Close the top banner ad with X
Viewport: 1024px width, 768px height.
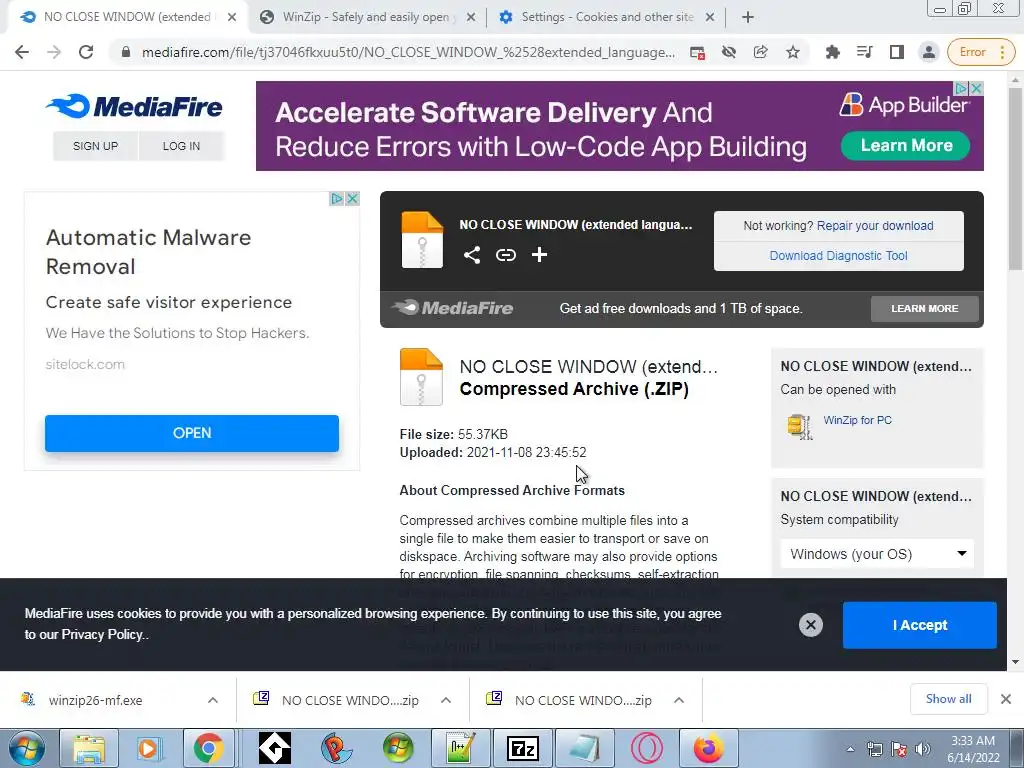[976, 88]
